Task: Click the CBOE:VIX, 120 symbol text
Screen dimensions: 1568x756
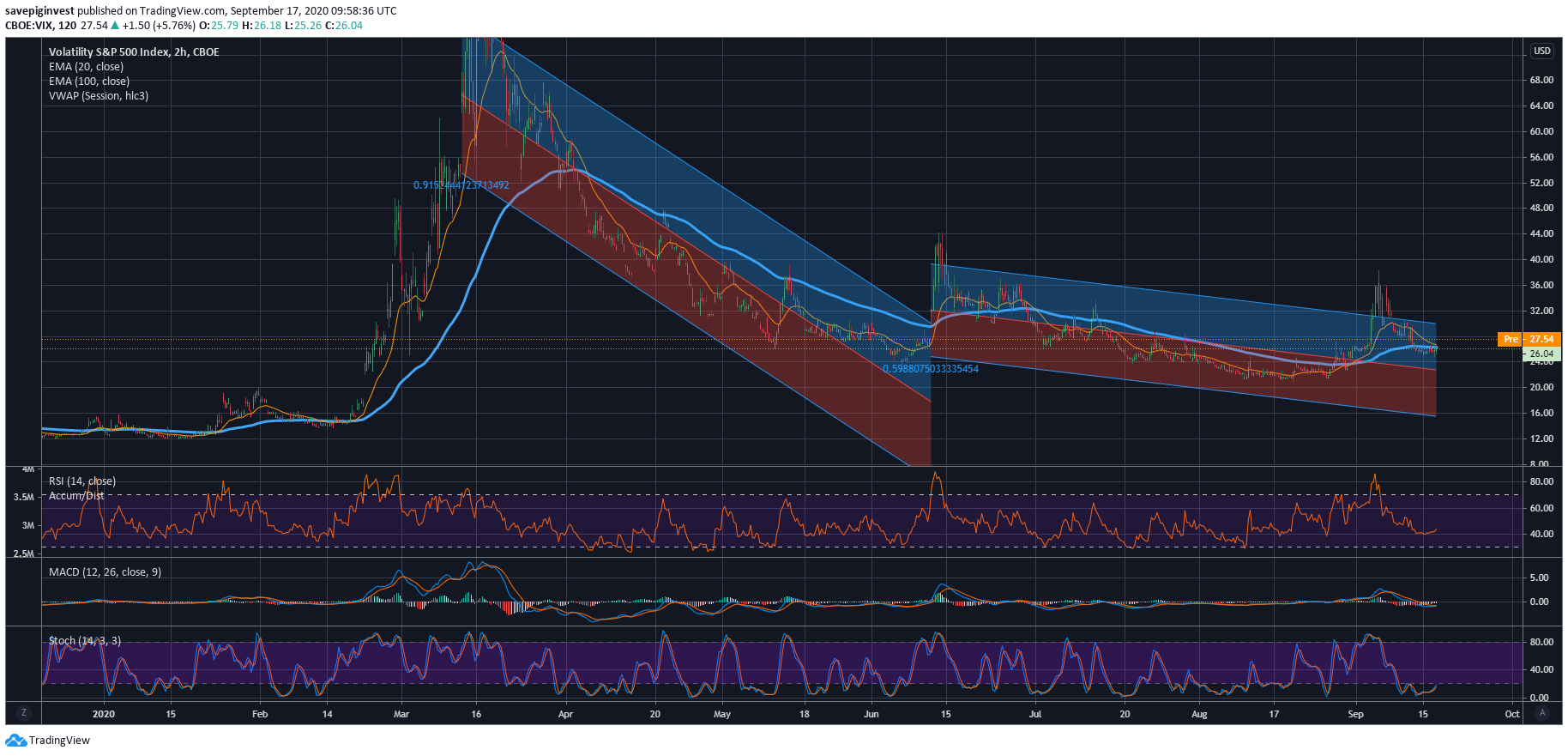Action: coord(40,26)
